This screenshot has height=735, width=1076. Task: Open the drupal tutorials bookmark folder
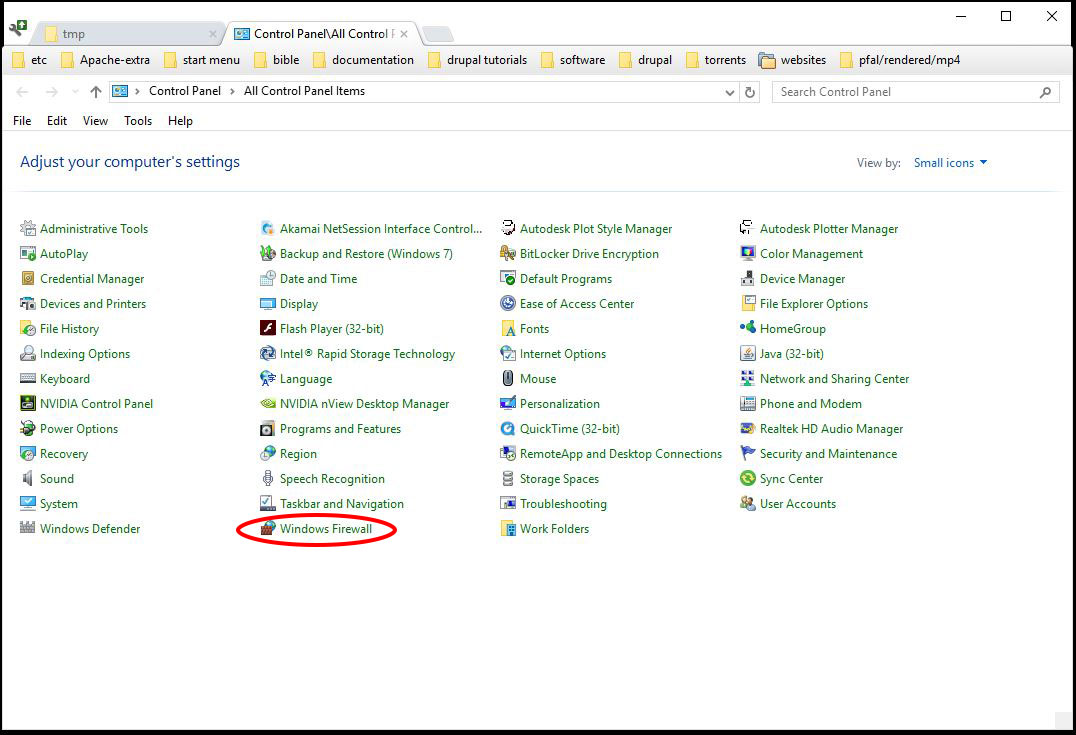478,60
